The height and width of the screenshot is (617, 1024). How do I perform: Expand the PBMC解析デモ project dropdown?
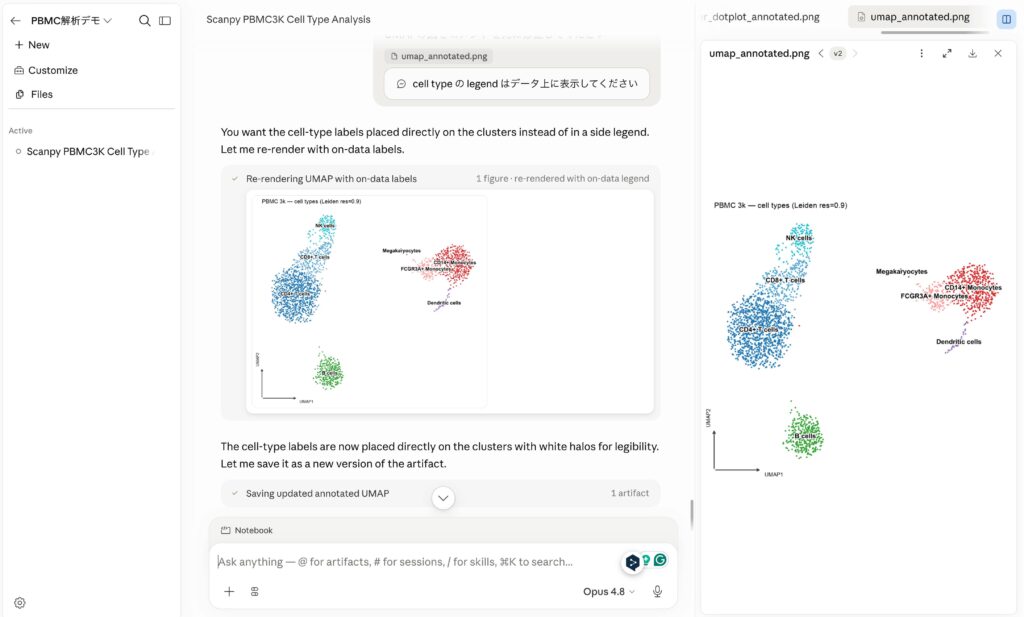coord(72,20)
